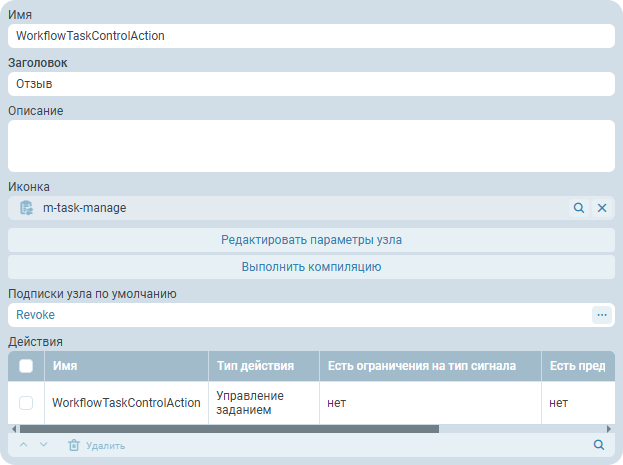Check the WorkflowTaskControlAction row checkbox
This screenshot has height=465, width=623.
(26, 403)
